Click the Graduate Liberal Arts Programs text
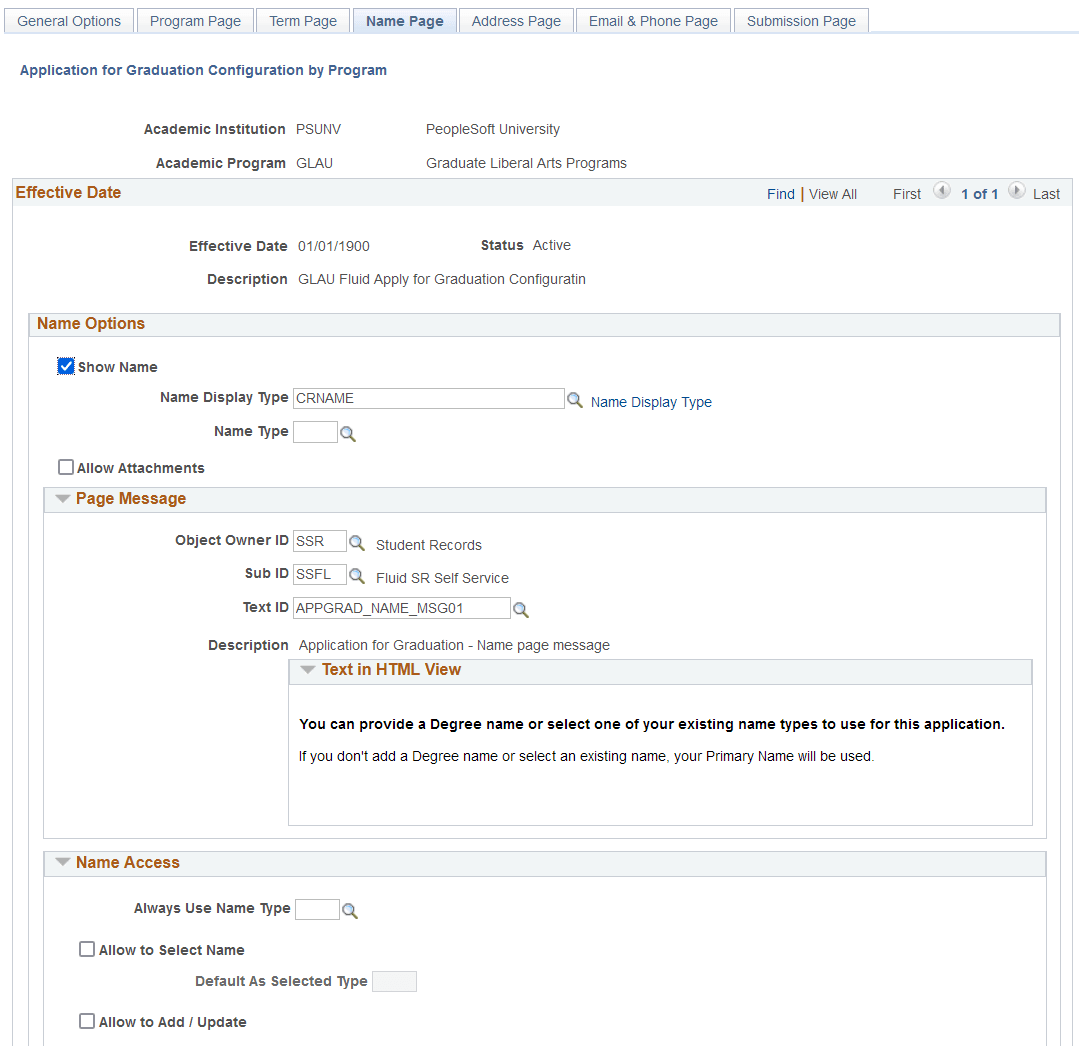 526,163
